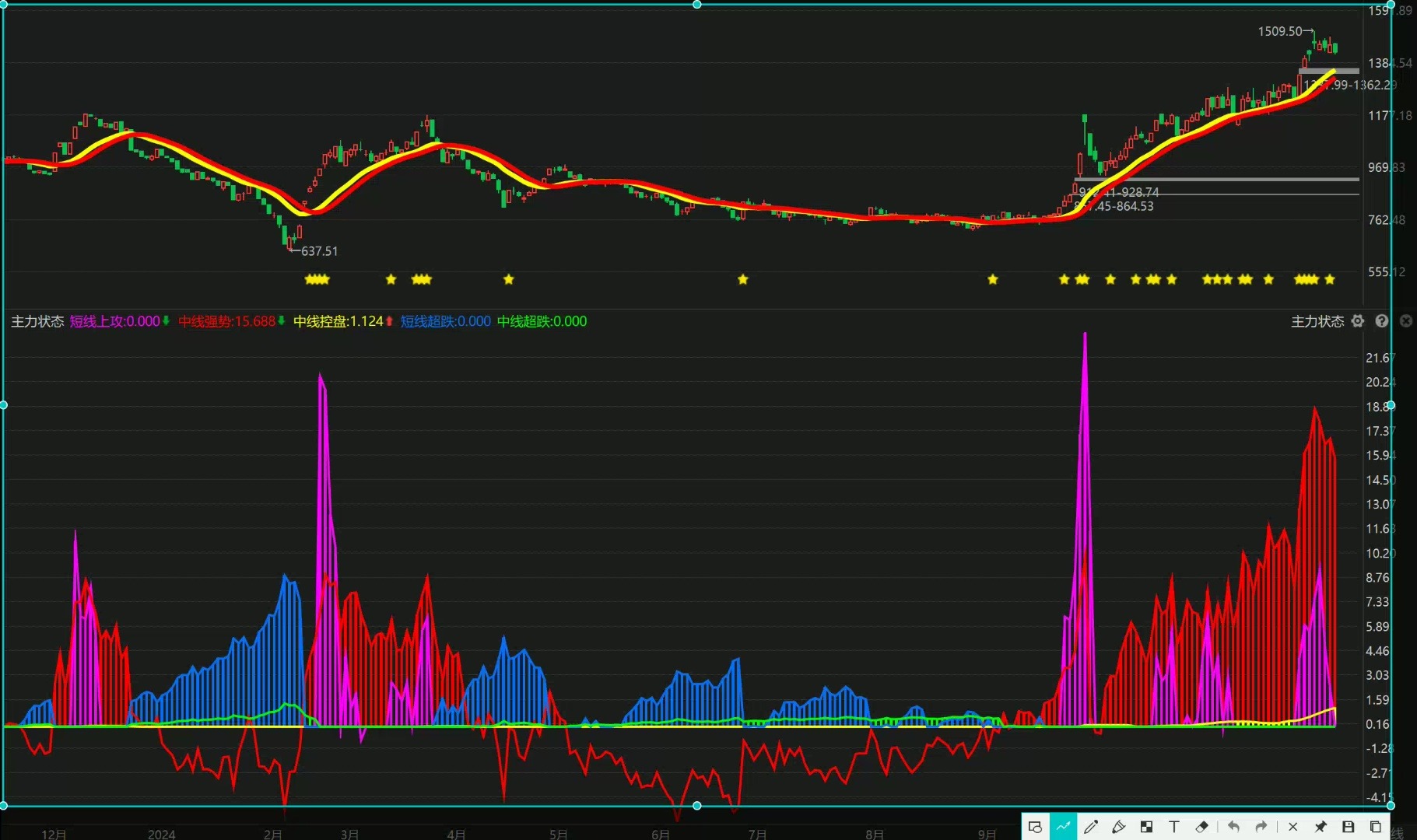Pin the screenshot to screen

pyautogui.click(x=1321, y=827)
